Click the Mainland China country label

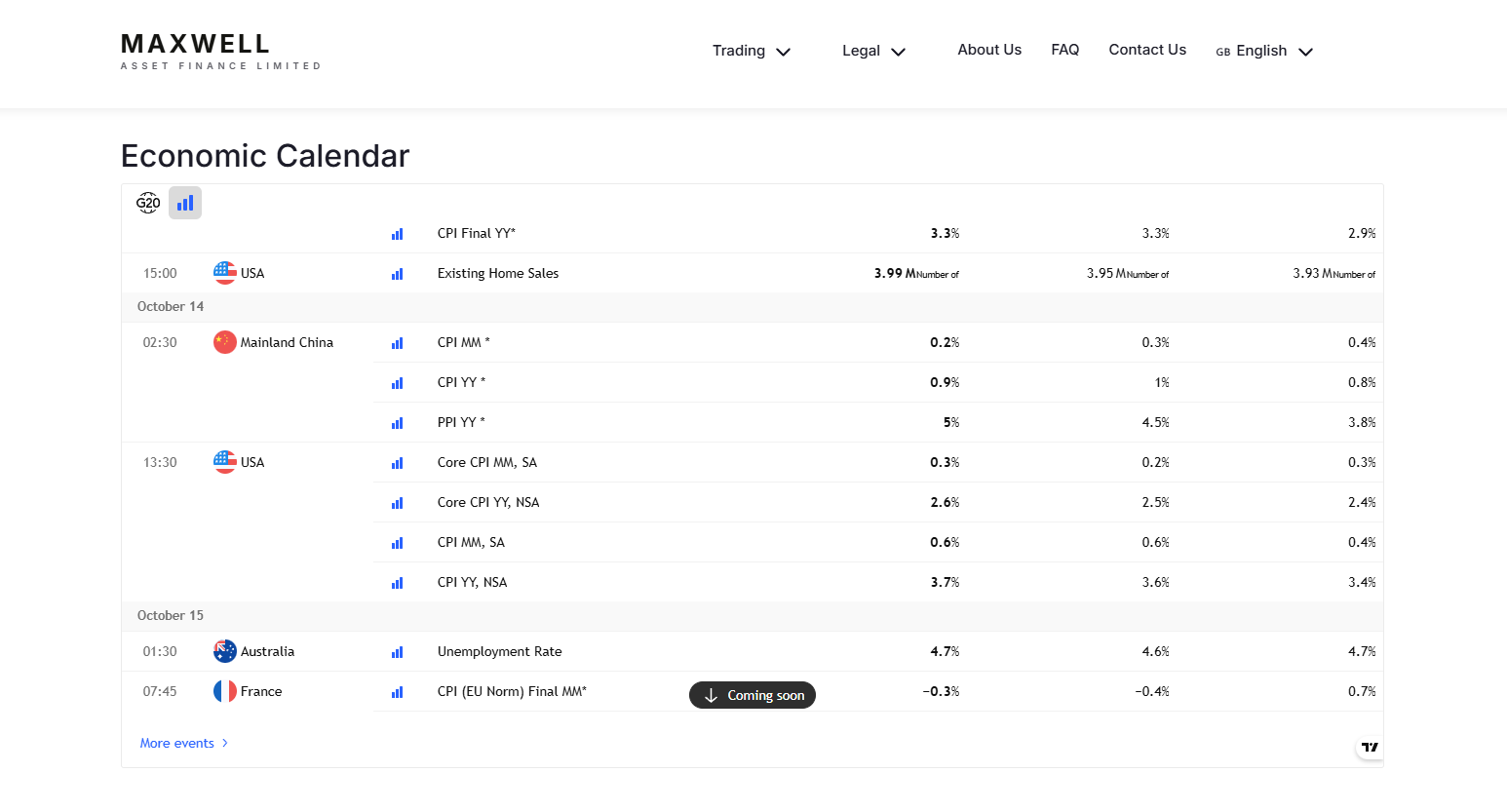[287, 342]
